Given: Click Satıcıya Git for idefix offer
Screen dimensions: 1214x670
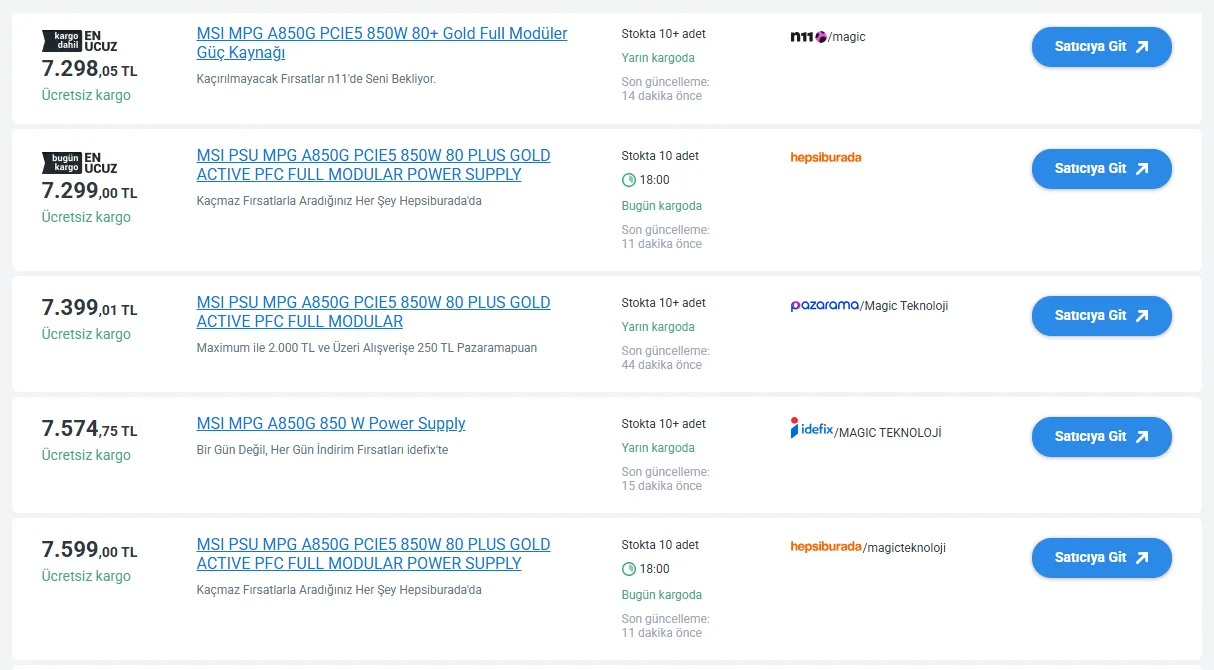Looking at the screenshot, I should (1101, 437).
